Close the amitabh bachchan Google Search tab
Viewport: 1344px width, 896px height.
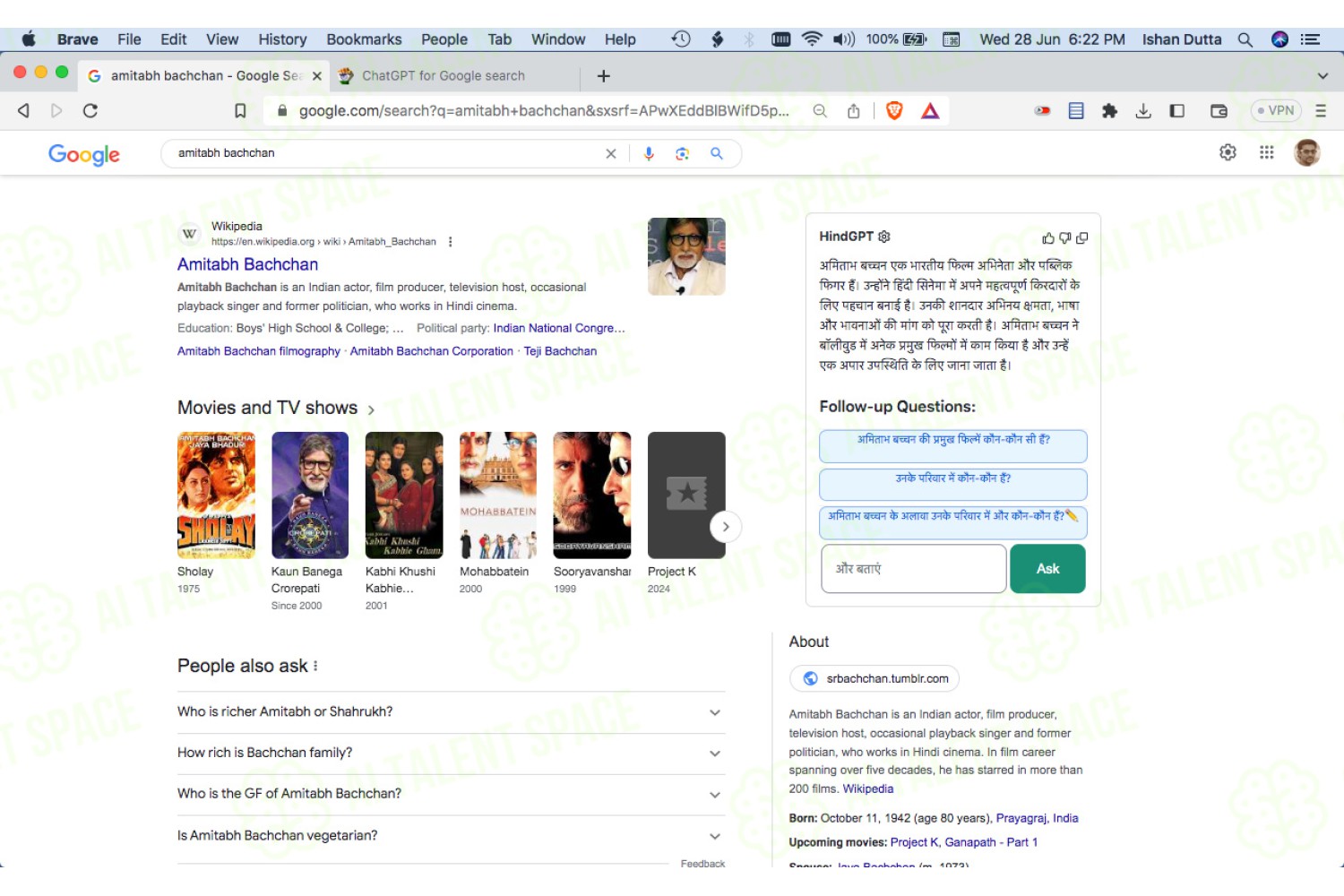(317, 76)
